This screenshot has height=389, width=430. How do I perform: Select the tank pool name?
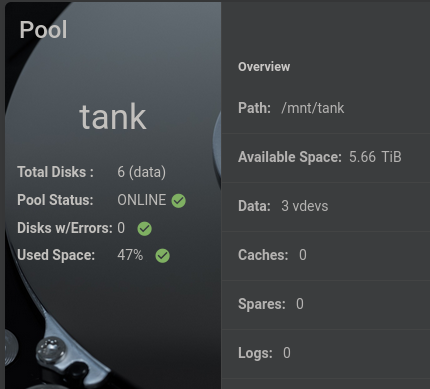coord(113,117)
